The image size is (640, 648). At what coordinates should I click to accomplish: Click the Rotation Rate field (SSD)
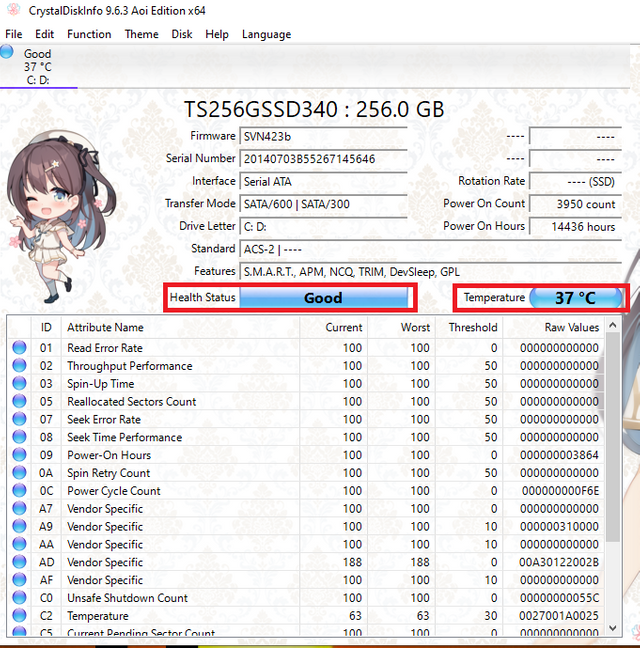576,181
